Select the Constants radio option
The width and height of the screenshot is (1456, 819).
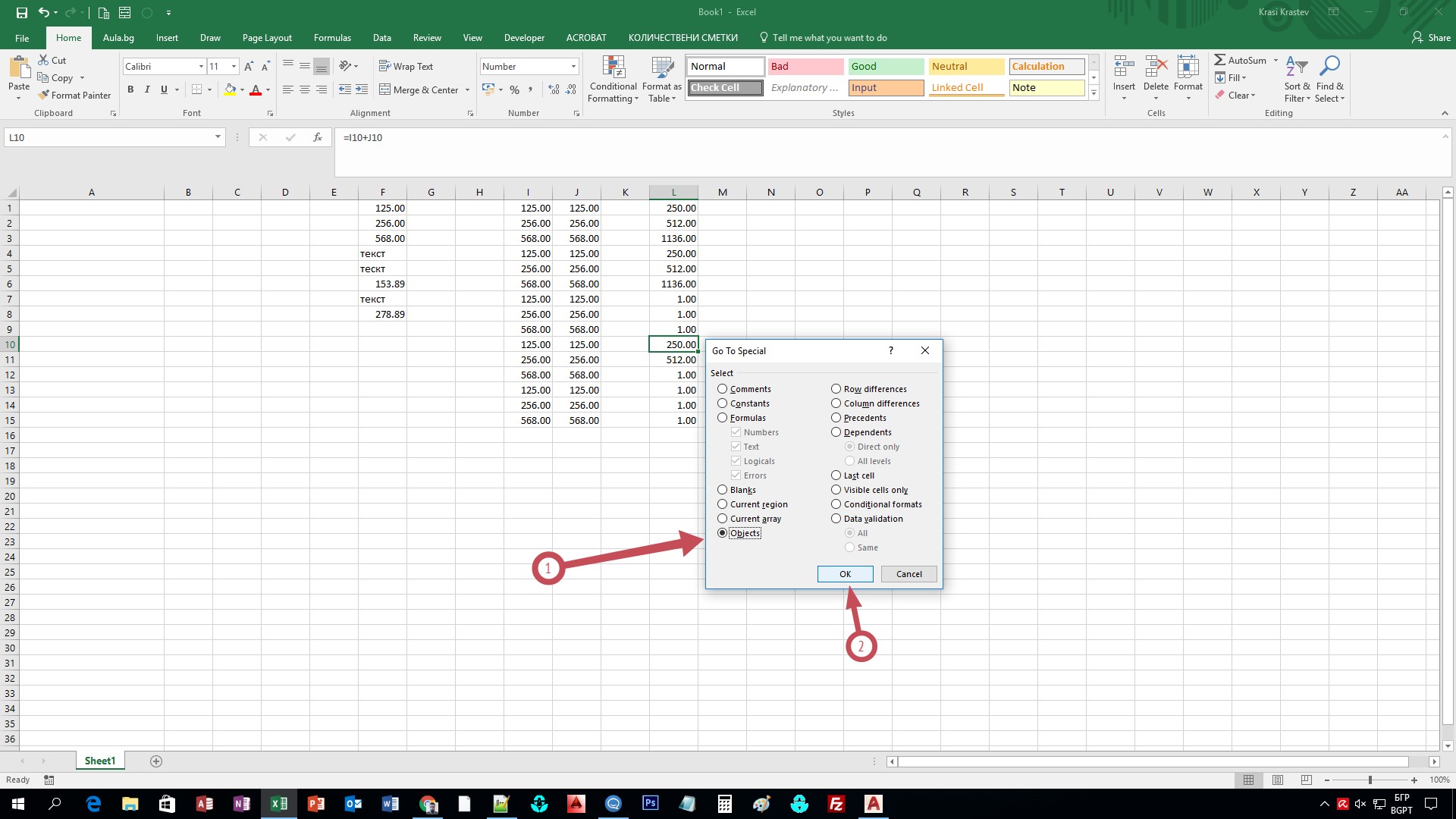[722, 403]
